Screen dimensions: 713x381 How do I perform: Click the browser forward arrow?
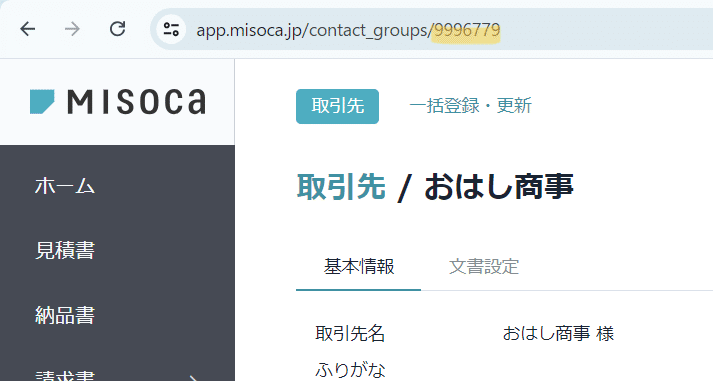coord(72,29)
